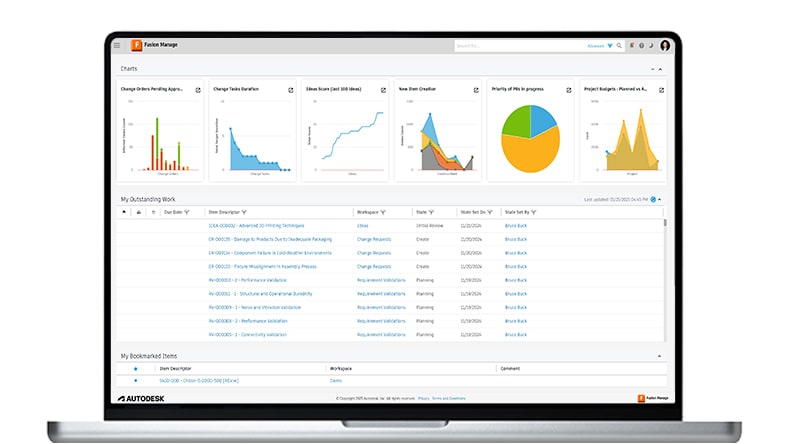Open Change Tasks Duration chart in new window

(x=289, y=90)
